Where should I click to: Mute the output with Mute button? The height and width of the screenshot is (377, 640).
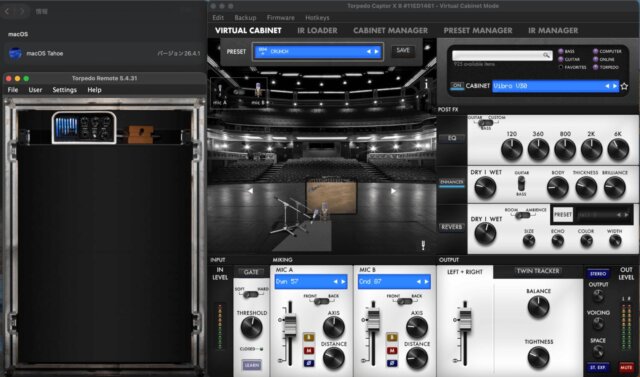coord(626,367)
